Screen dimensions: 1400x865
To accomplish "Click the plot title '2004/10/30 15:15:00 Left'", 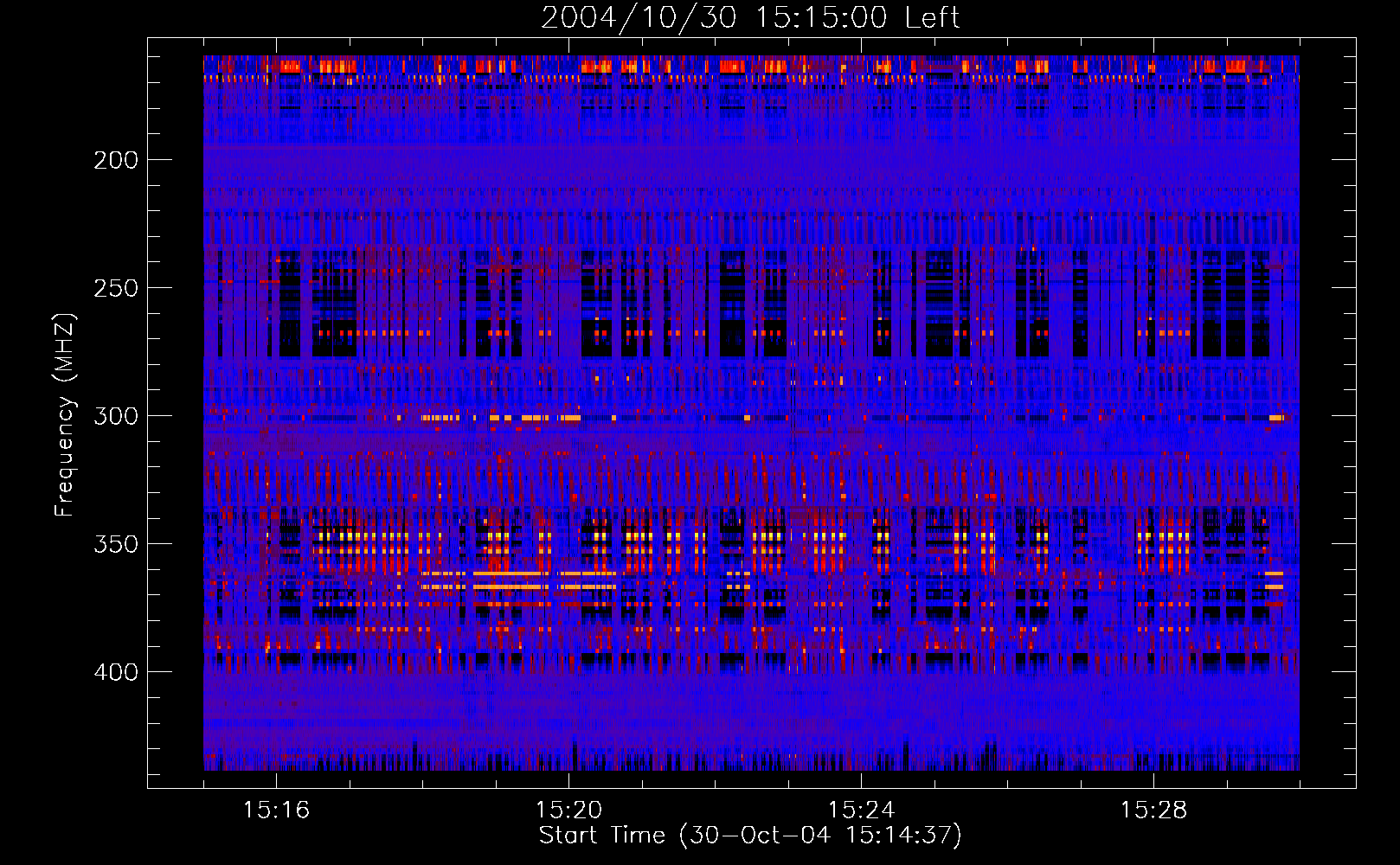I will click(x=750, y=17).
